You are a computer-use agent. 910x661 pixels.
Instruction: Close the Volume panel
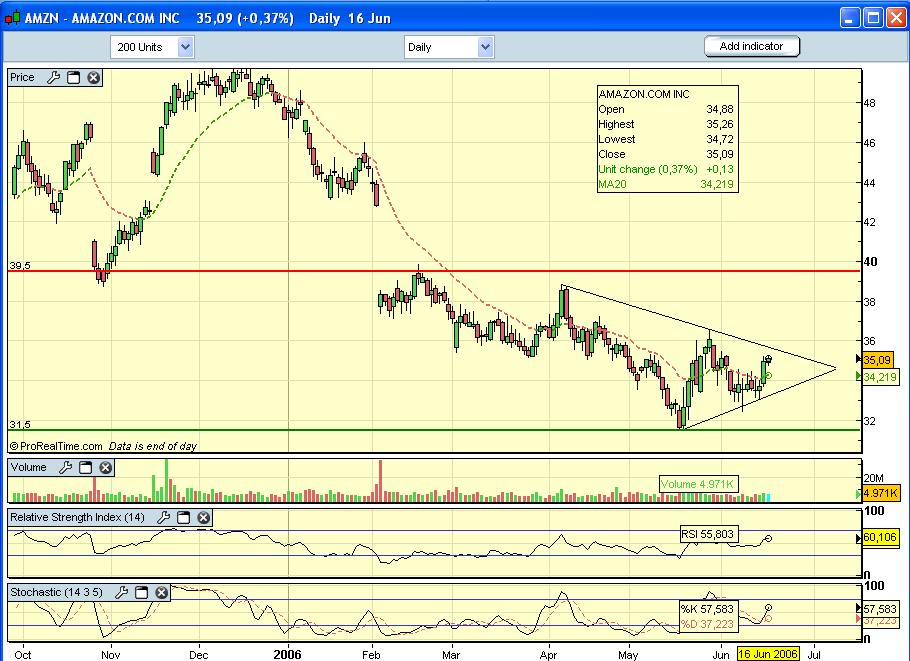tap(105, 467)
